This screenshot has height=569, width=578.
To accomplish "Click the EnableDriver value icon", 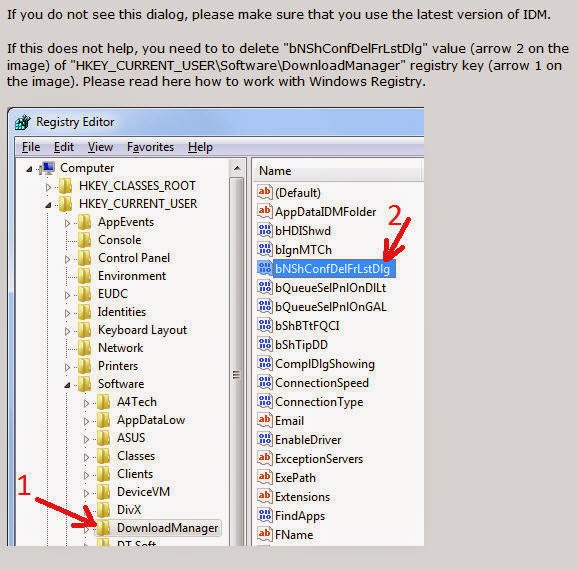I will coord(265,439).
